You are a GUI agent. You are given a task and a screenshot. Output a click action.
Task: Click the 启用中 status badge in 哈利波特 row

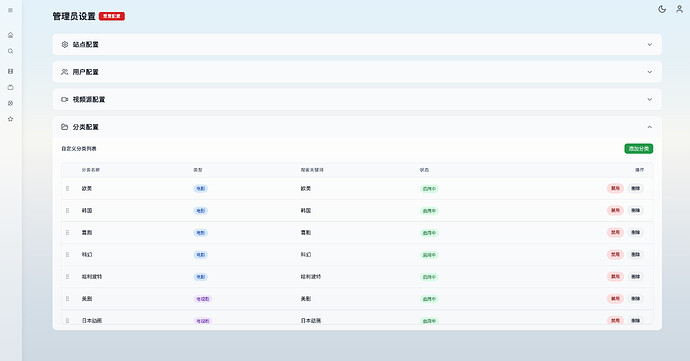[x=429, y=277]
